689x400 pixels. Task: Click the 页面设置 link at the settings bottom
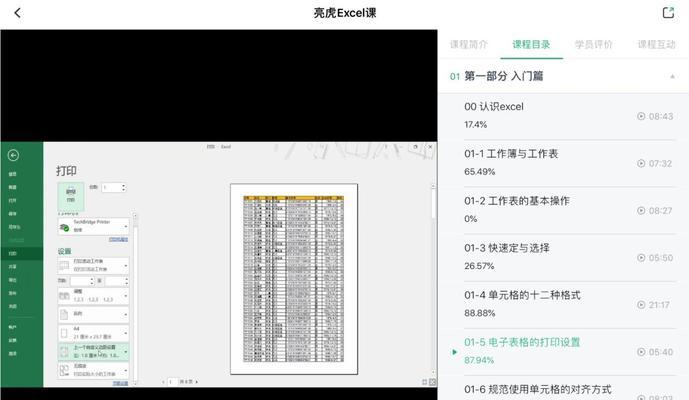click(x=120, y=383)
